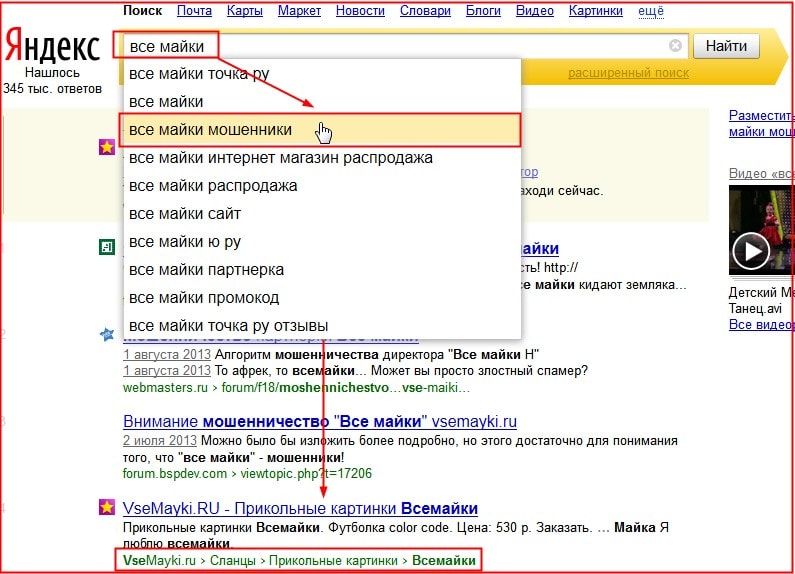The image size is (795, 574).
Task: Choose the plain все майки suggestion
Action: [x=322, y=102]
